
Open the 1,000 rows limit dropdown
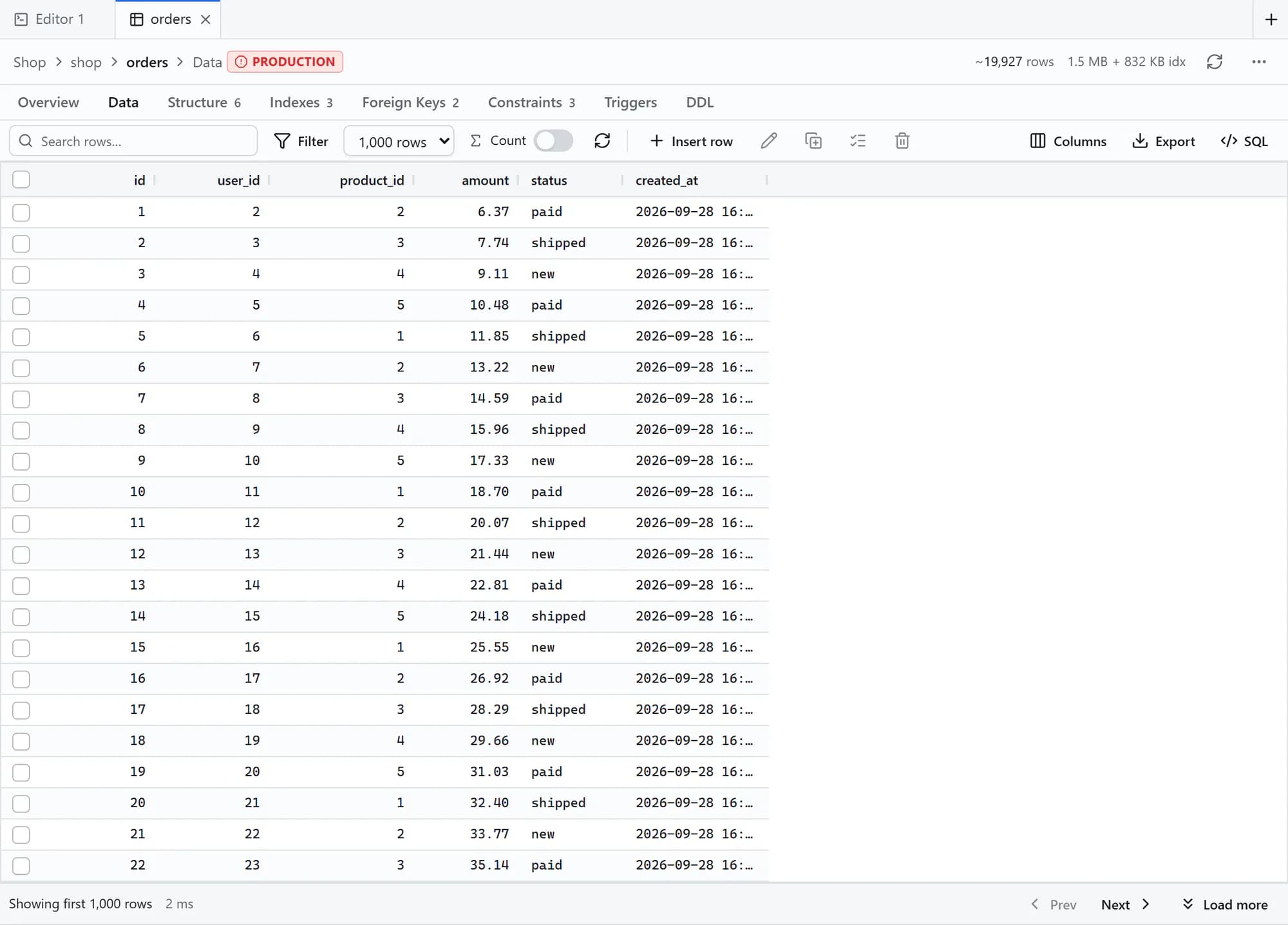point(399,141)
